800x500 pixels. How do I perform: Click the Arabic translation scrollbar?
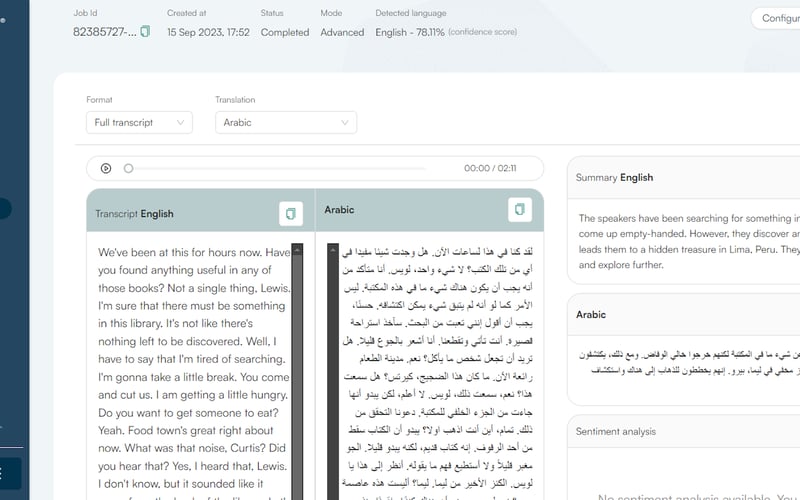333,371
